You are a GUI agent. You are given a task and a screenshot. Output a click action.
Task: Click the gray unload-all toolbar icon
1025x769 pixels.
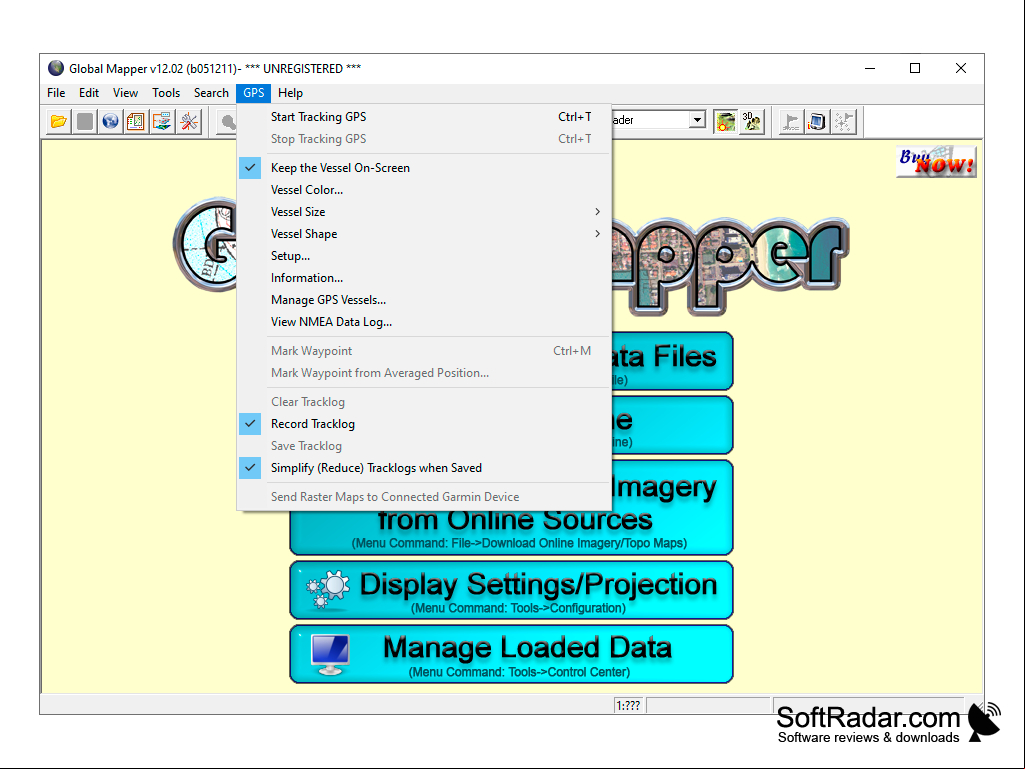pos(85,122)
